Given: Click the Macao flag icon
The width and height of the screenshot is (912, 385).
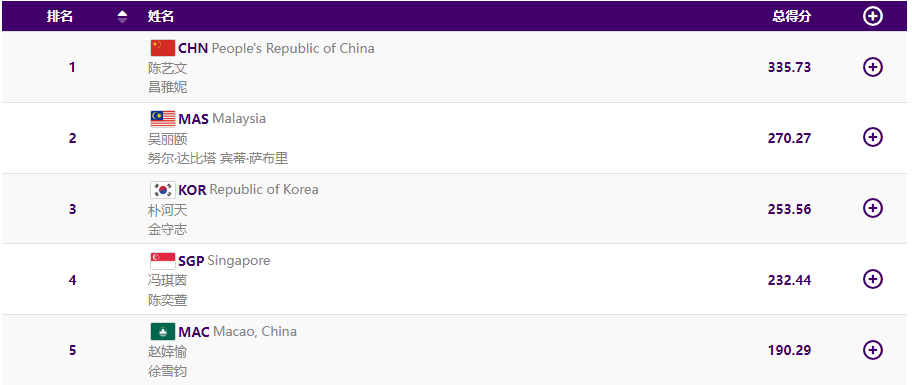Looking at the screenshot, I should (163, 331).
